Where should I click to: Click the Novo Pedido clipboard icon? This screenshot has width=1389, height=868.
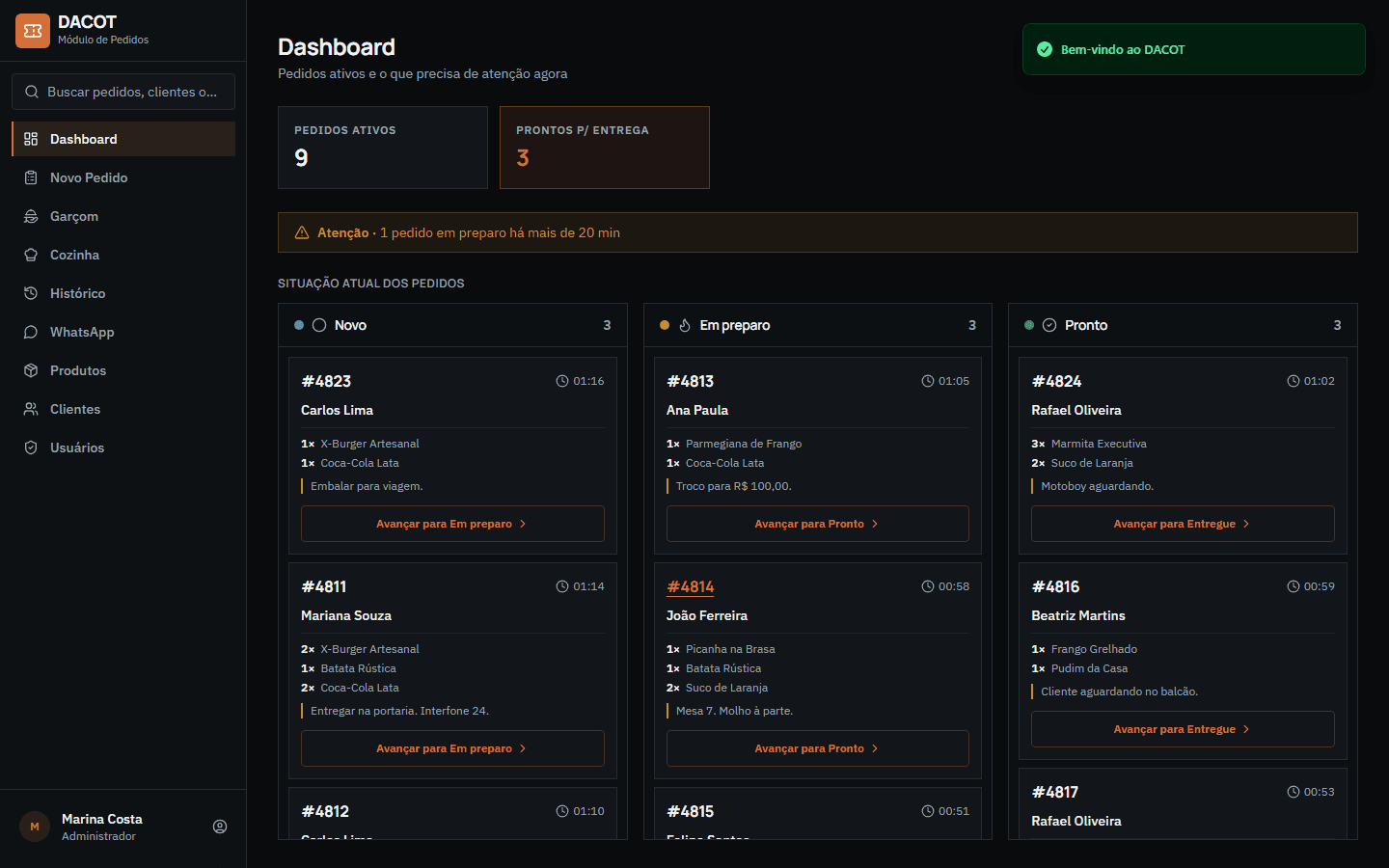click(x=31, y=177)
